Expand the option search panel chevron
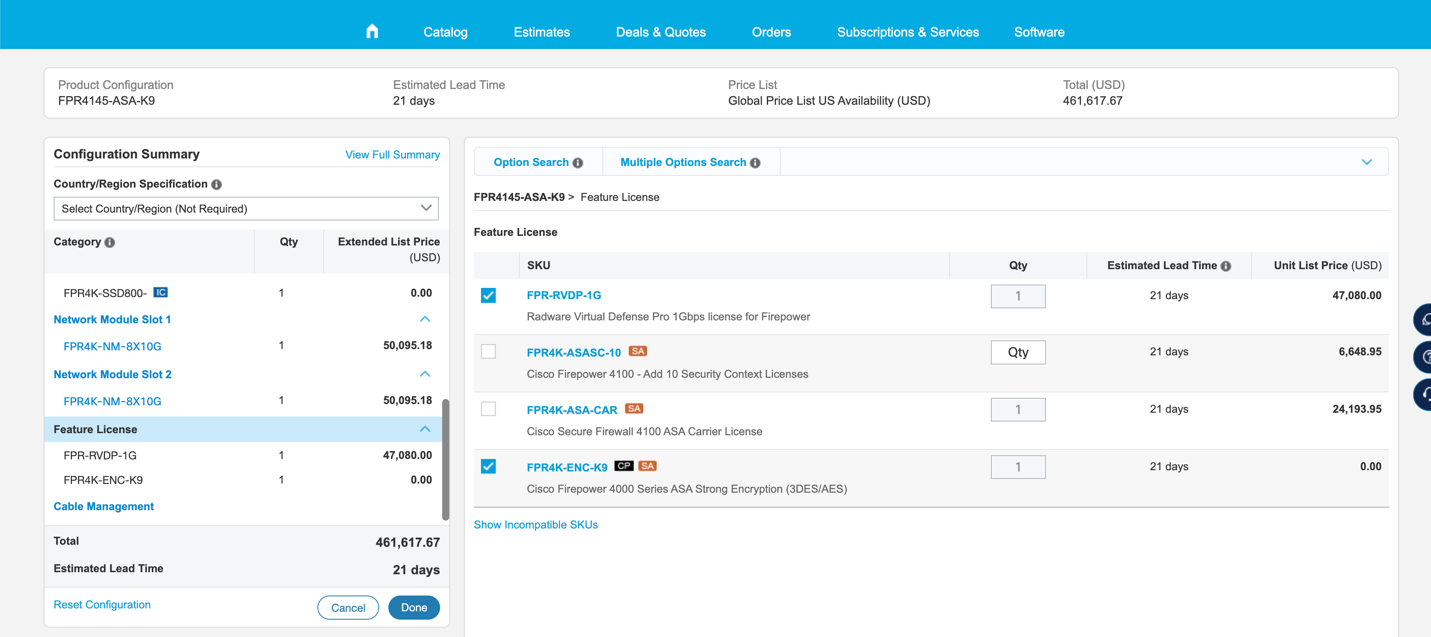This screenshot has width=1431, height=637. [x=1367, y=162]
